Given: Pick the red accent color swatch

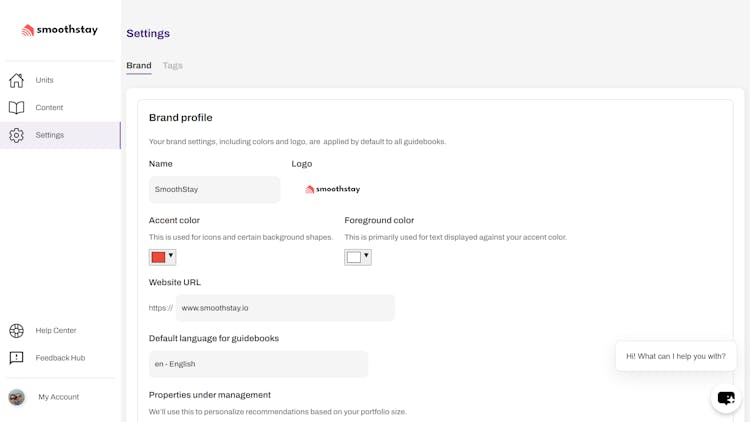Looking at the screenshot, I should [x=158, y=257].
